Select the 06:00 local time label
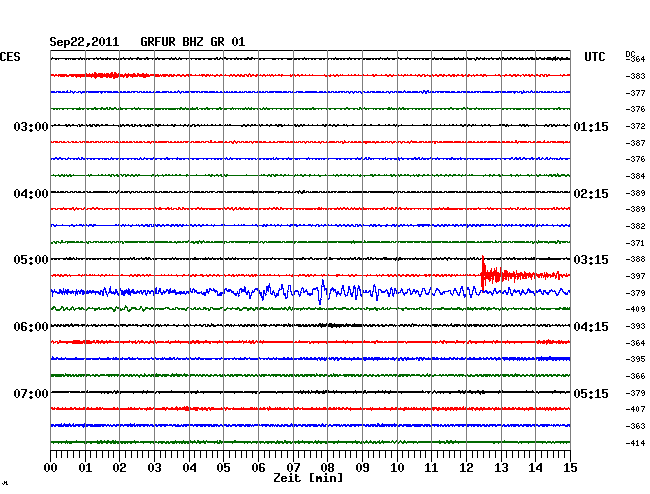The width and height of the screenshot is (650, 494). 31,327
